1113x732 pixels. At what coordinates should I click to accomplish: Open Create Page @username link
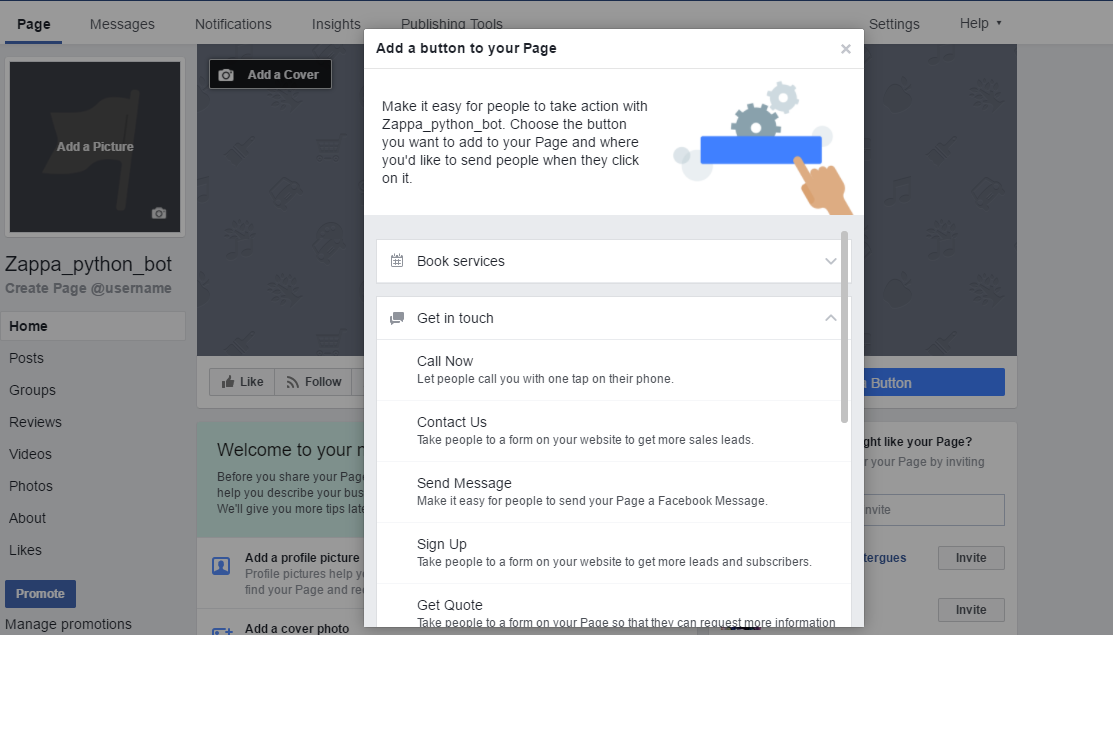[x=88, y=288]
